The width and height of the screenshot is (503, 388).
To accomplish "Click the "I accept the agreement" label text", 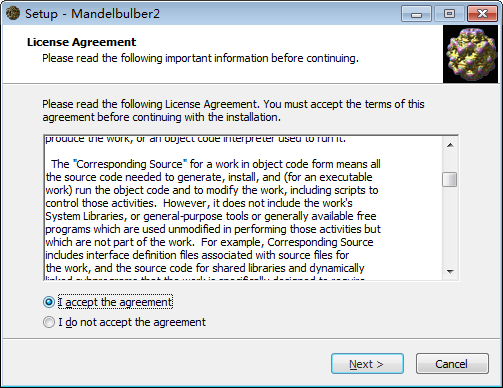I will (x=115, y=302).
